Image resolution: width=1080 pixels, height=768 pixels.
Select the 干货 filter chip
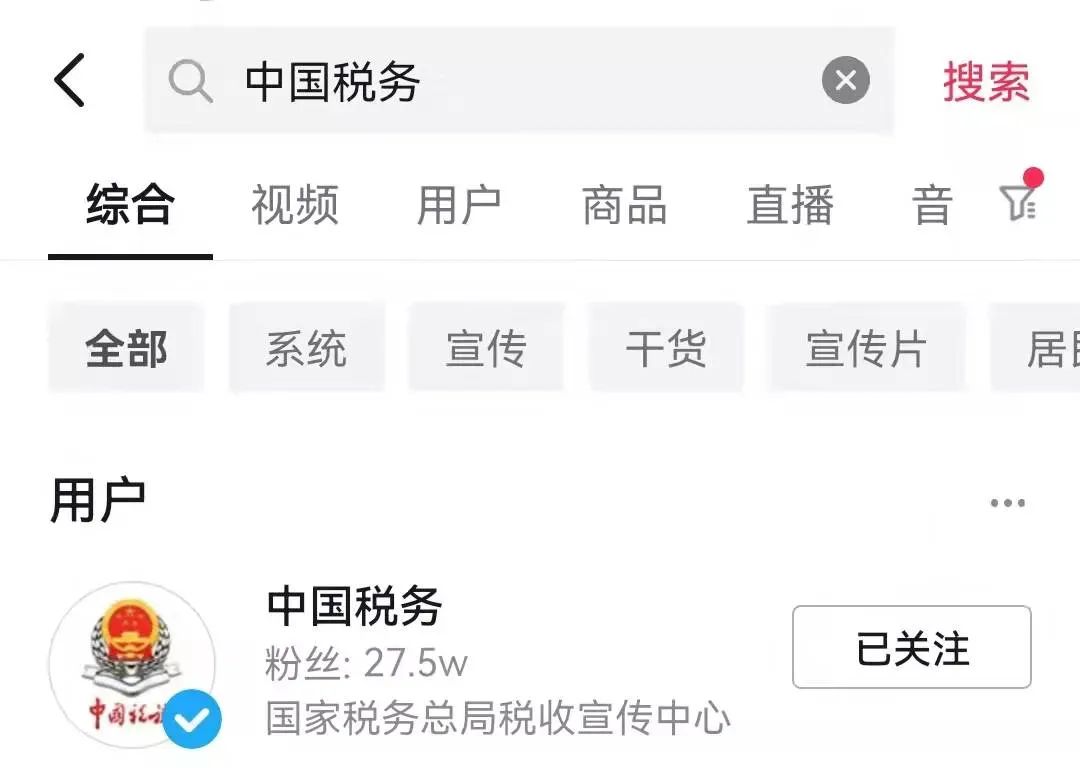click(666, 348)
